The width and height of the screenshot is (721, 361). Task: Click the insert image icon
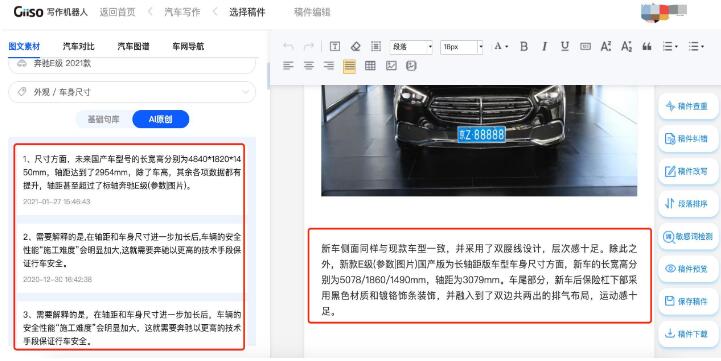pos(391,66)
